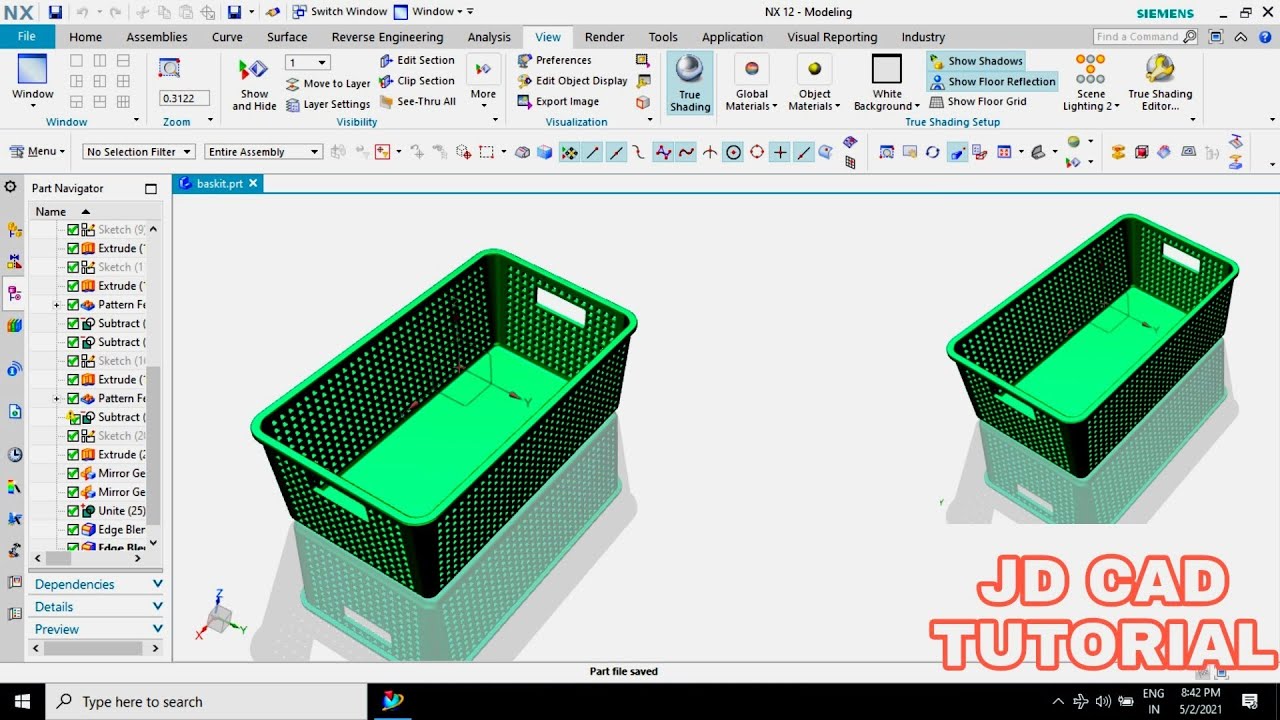Open the Analysis ribbon tab
This screenshot has width=1280, height=720.
(x=489, y=37)
